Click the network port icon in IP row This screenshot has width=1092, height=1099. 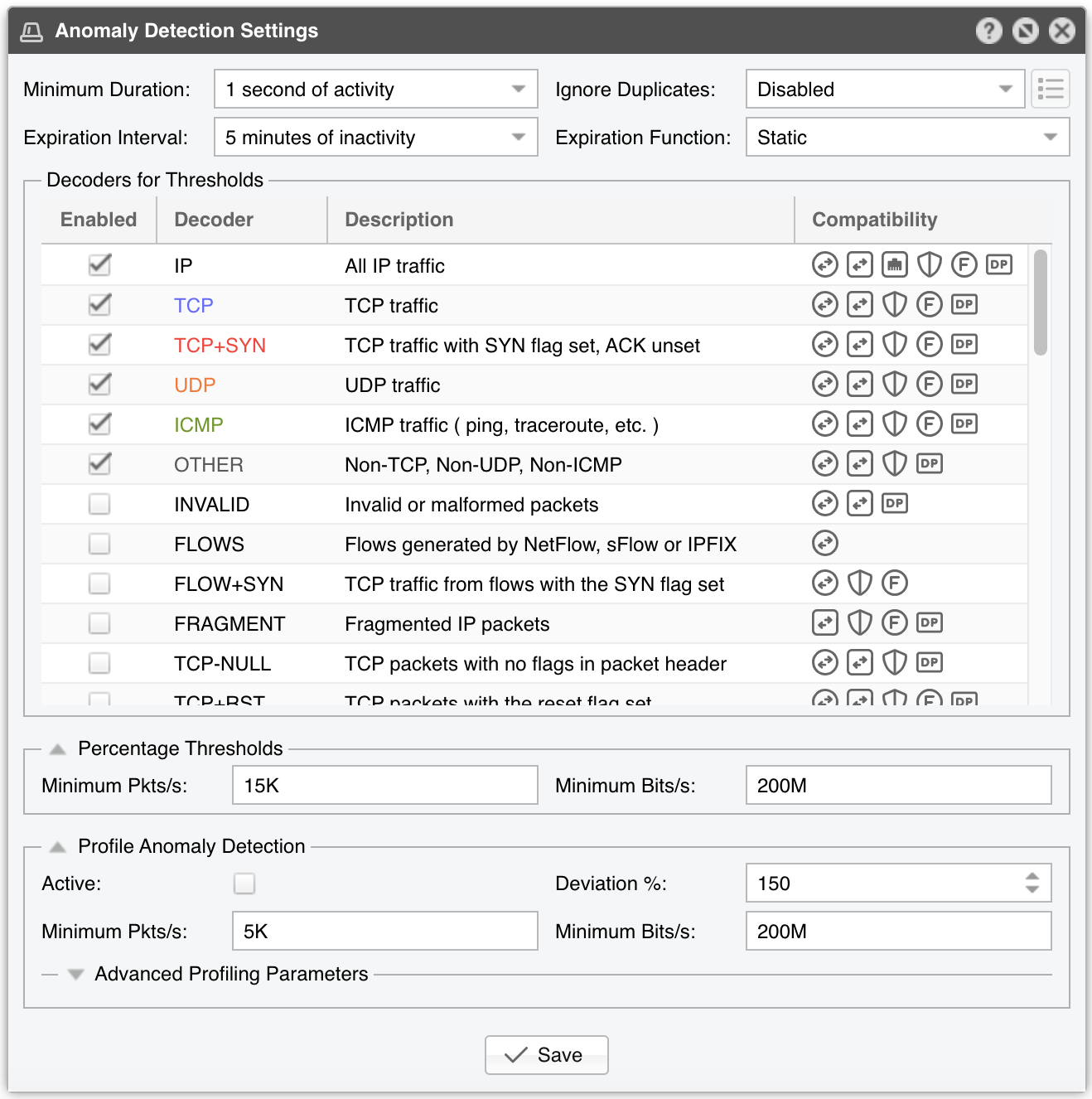895,265
